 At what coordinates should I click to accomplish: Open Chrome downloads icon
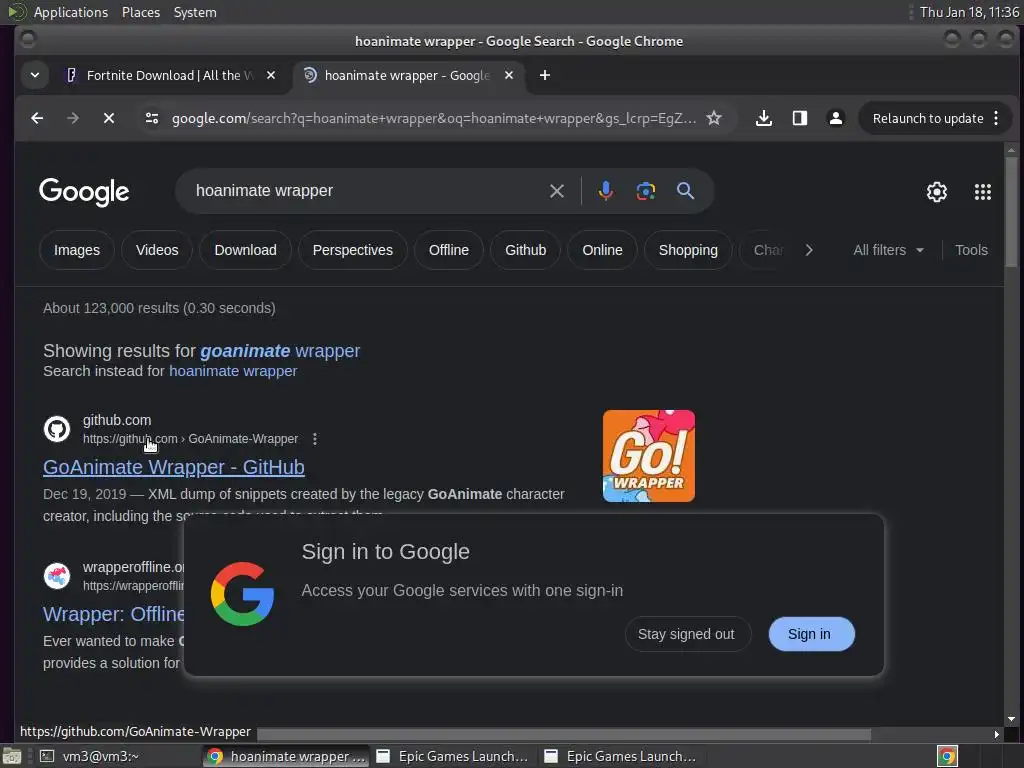click(x=763, y=118)
